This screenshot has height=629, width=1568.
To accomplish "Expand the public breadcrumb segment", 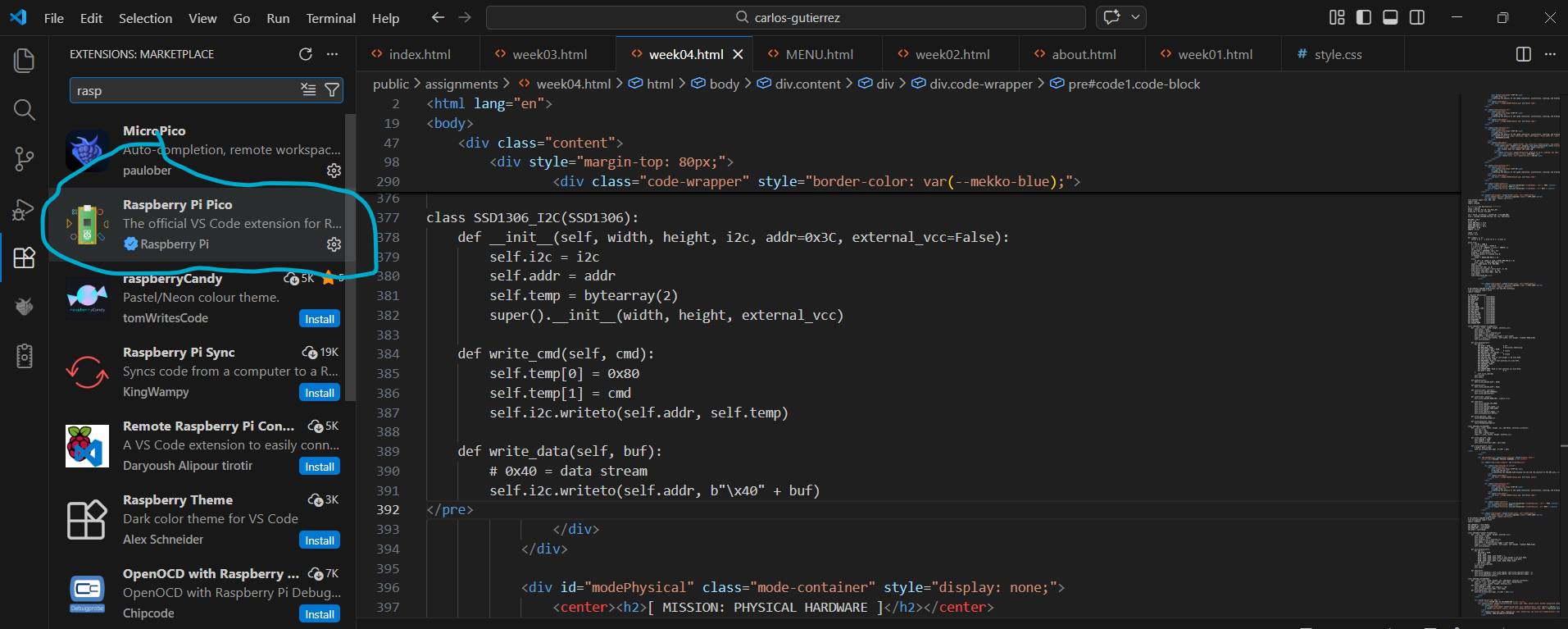I will pos(390,84).
